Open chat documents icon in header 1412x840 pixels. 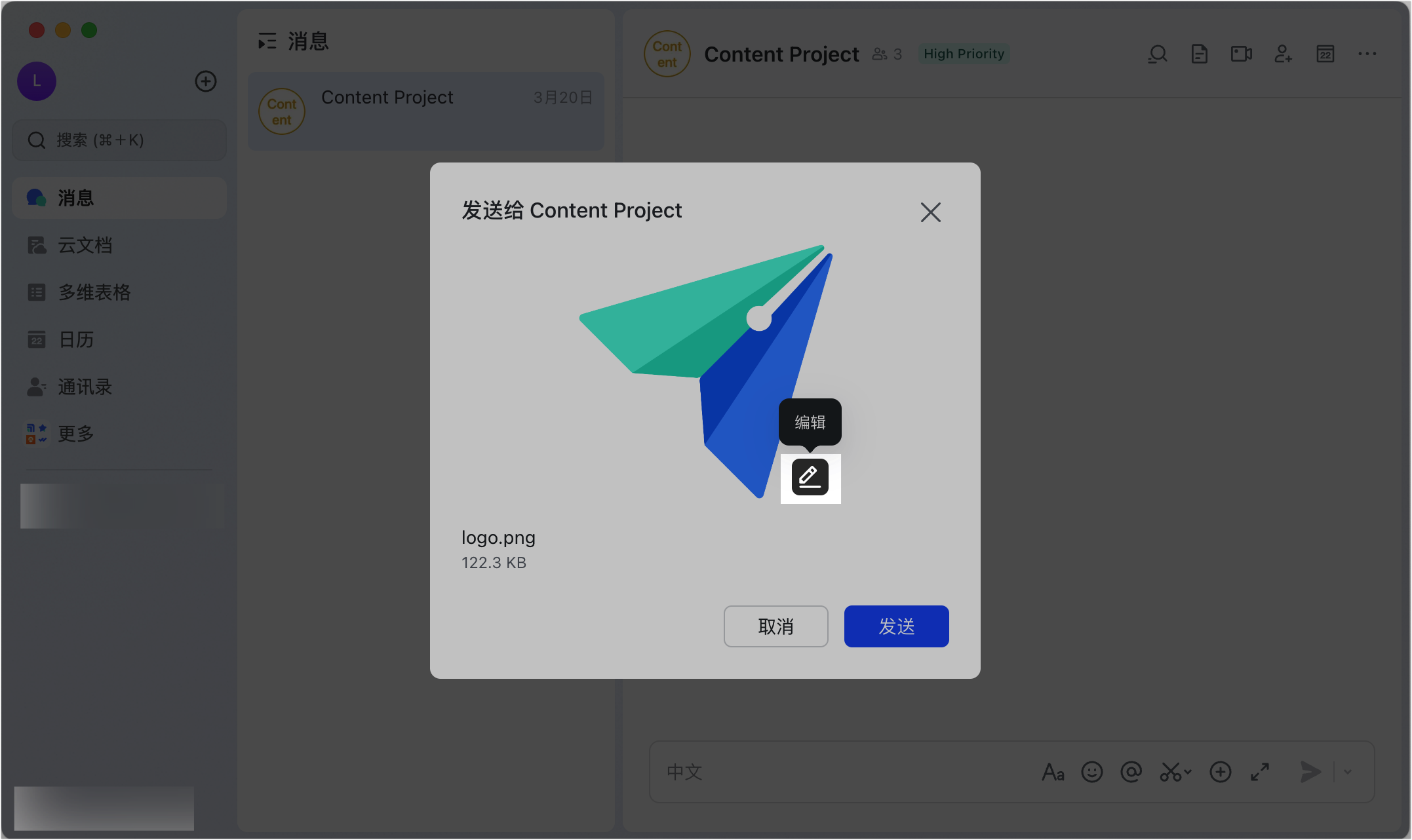[x=1199, y=54]
